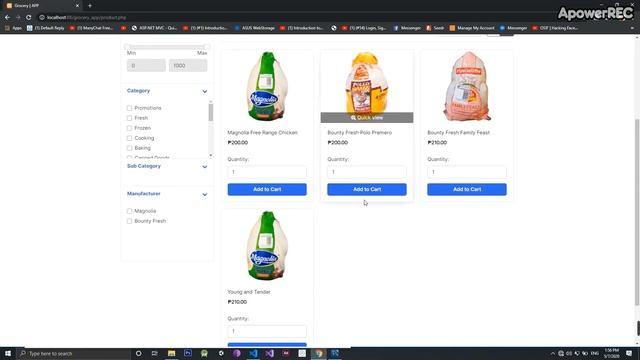Screen dimensions: 640x360
Task: Open Photoshop from the taskbar
Action: (188, 353)
